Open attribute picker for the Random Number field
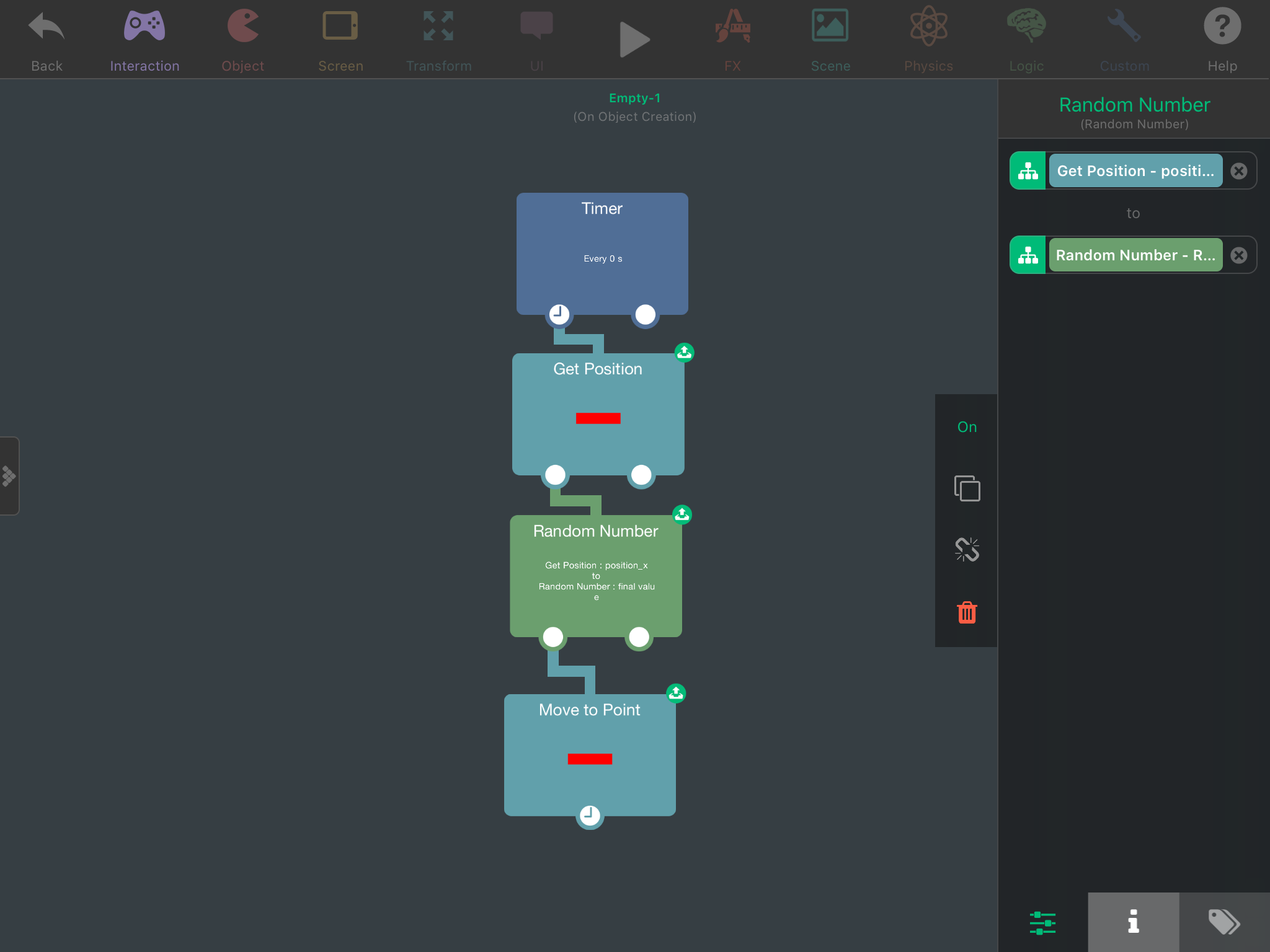The height and width of the screenshot is (952, 1270). [x=1028, y=255]
